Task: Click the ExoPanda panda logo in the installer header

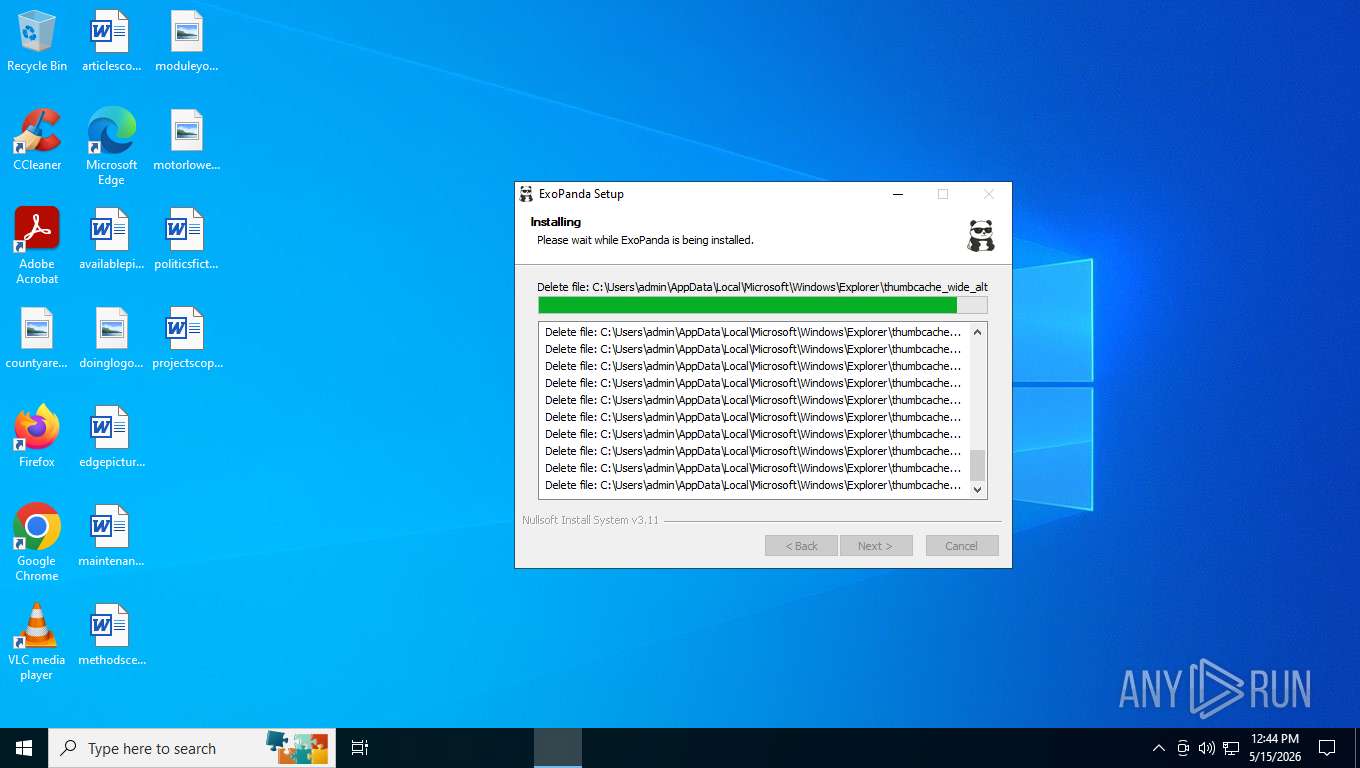Action: coord(981,235)
